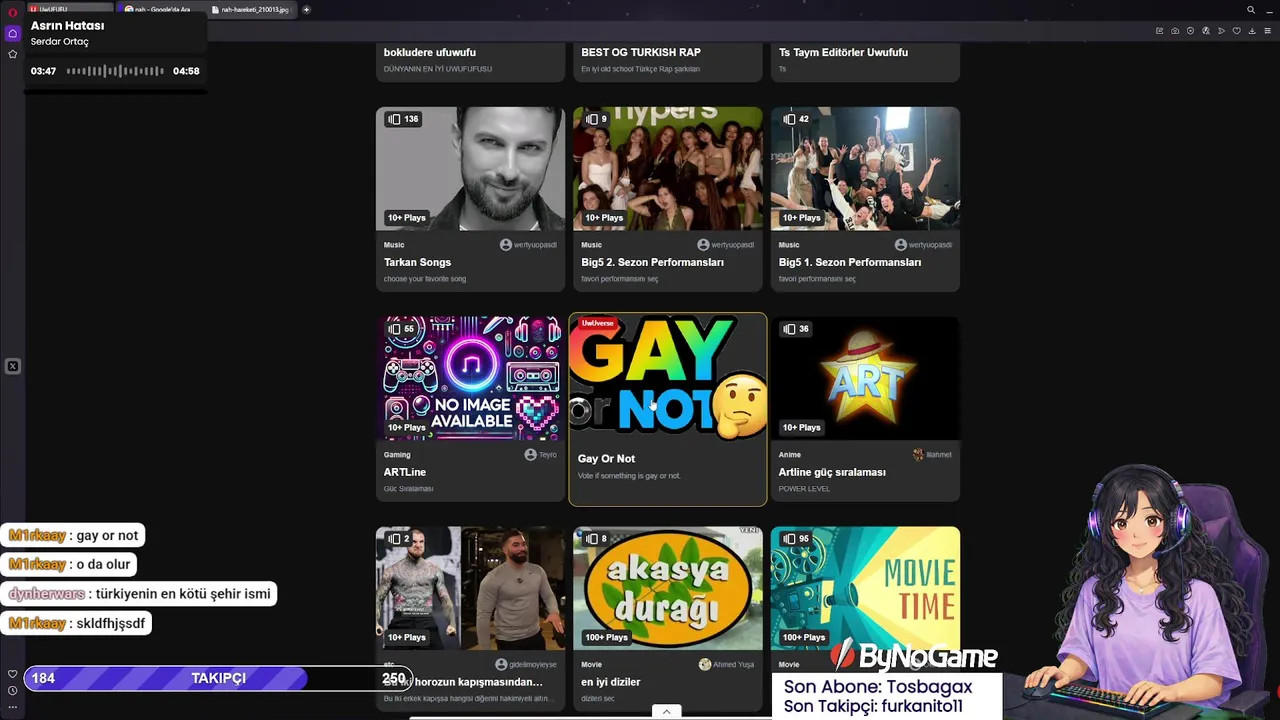Click the tab search magnifier icon

(1250, 10)
